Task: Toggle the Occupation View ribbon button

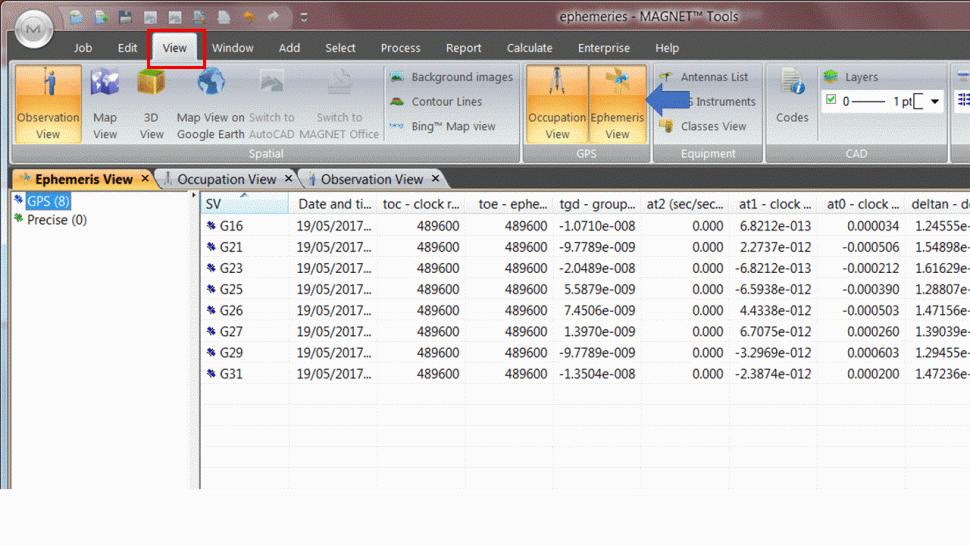Action: click(557, 104)
